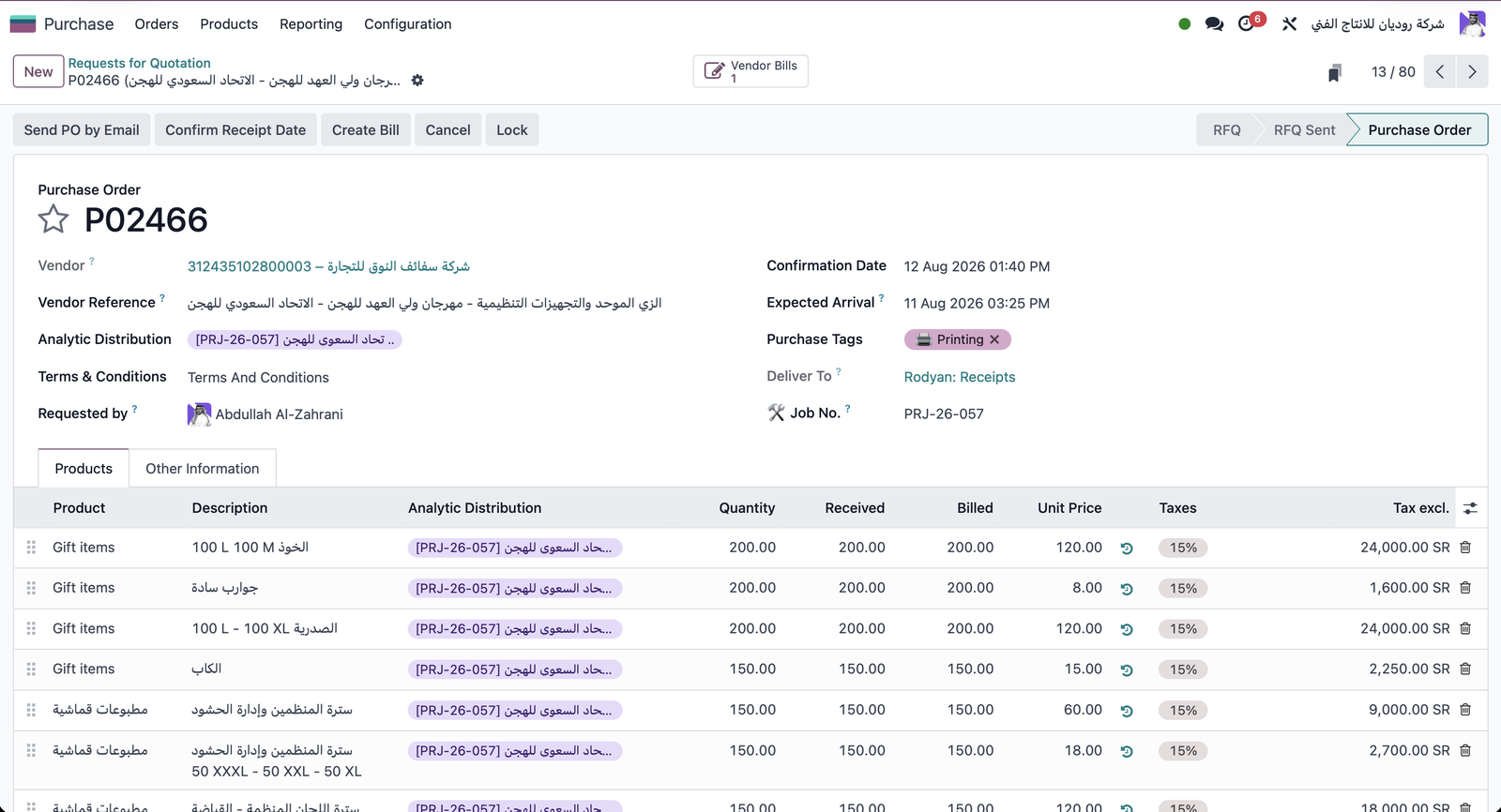Screen dimensions: 1501x812
Task: Grab the drag handle of الكاب line
Action: point(31,669)
